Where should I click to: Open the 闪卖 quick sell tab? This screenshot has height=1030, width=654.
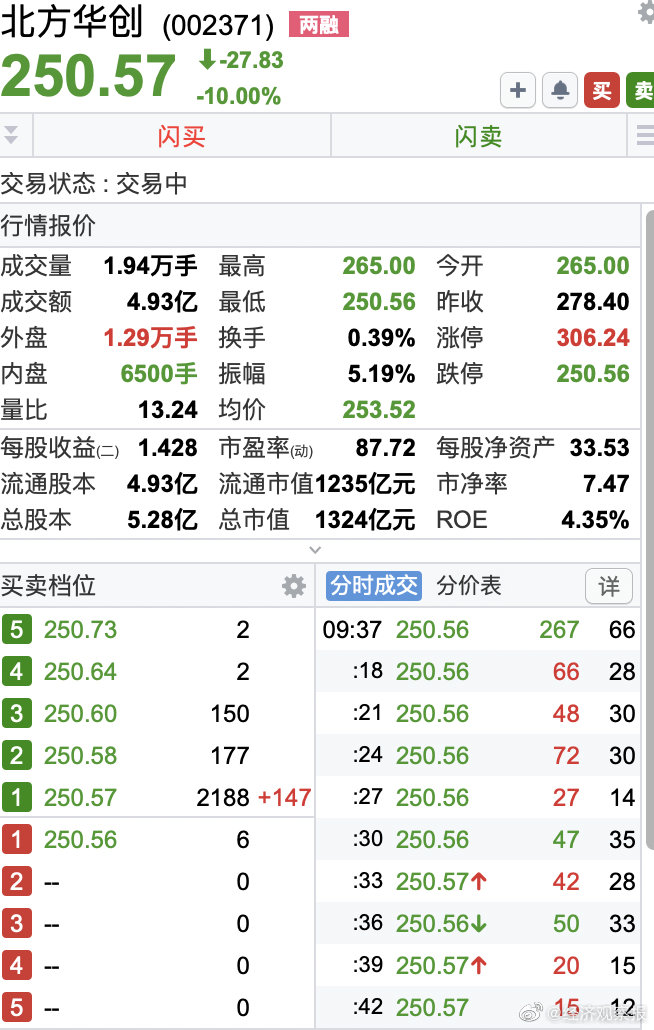click(478, 136)
